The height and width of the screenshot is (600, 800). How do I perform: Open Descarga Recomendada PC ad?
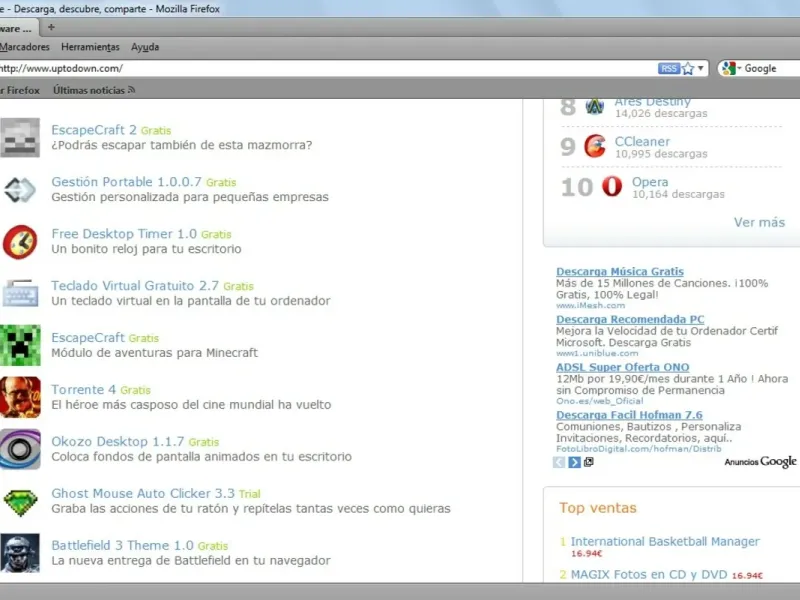tap(630, 319)
